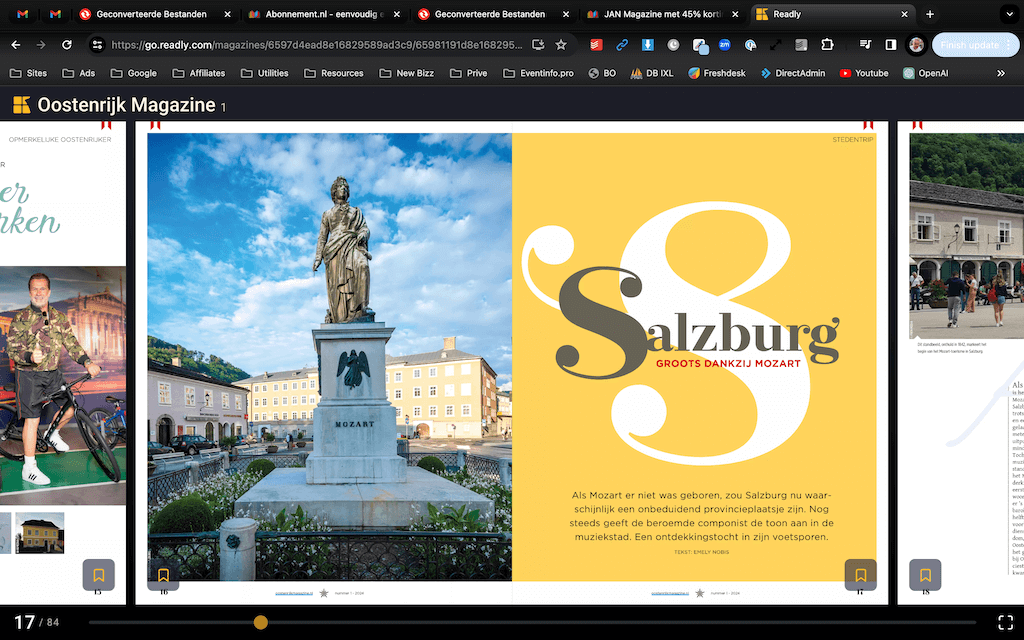The width and height of the screenshot is (1024, 640).
Task: Click the yellow page-progress slider handle
Action: (261, 622)
